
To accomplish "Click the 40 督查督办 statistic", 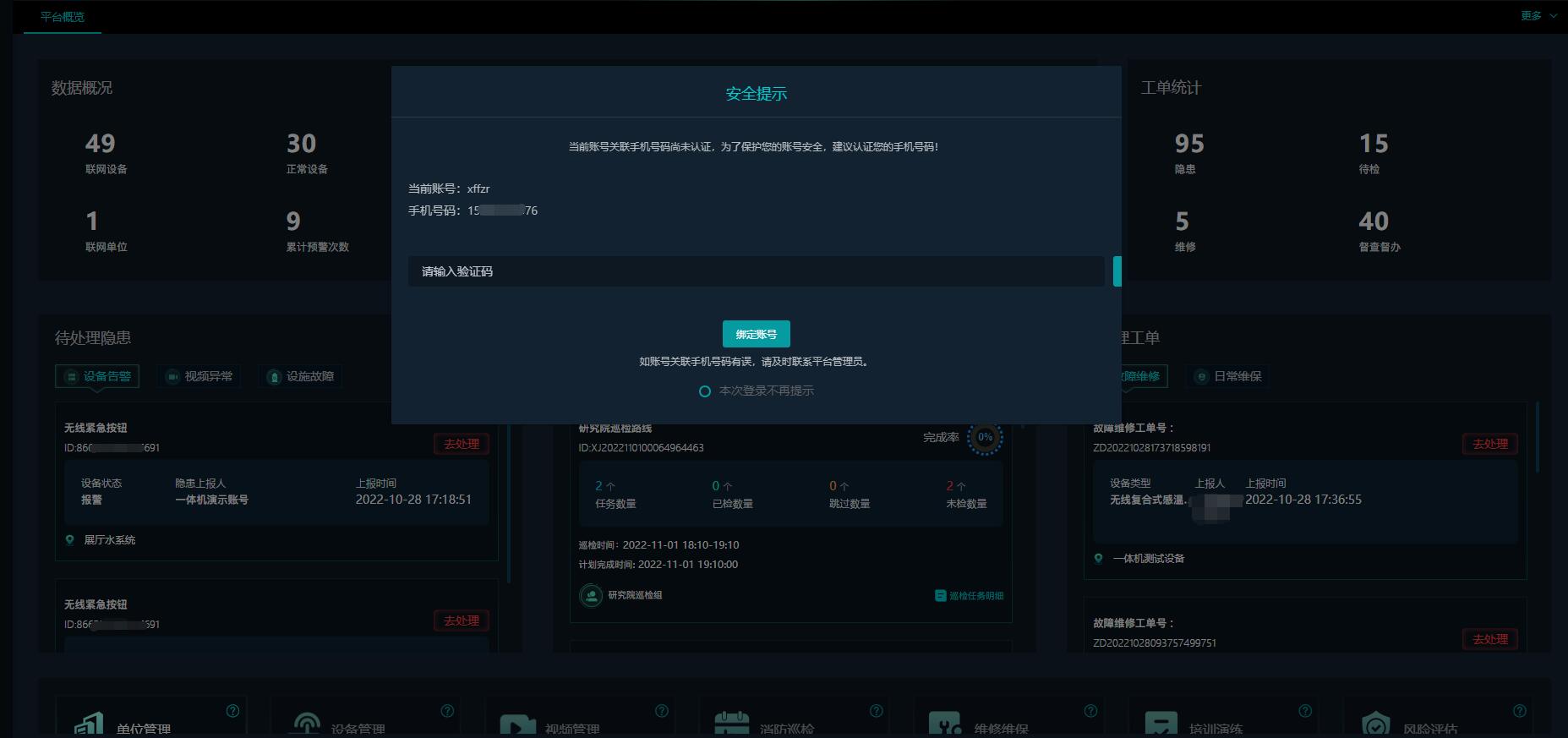I will 1380,230.
